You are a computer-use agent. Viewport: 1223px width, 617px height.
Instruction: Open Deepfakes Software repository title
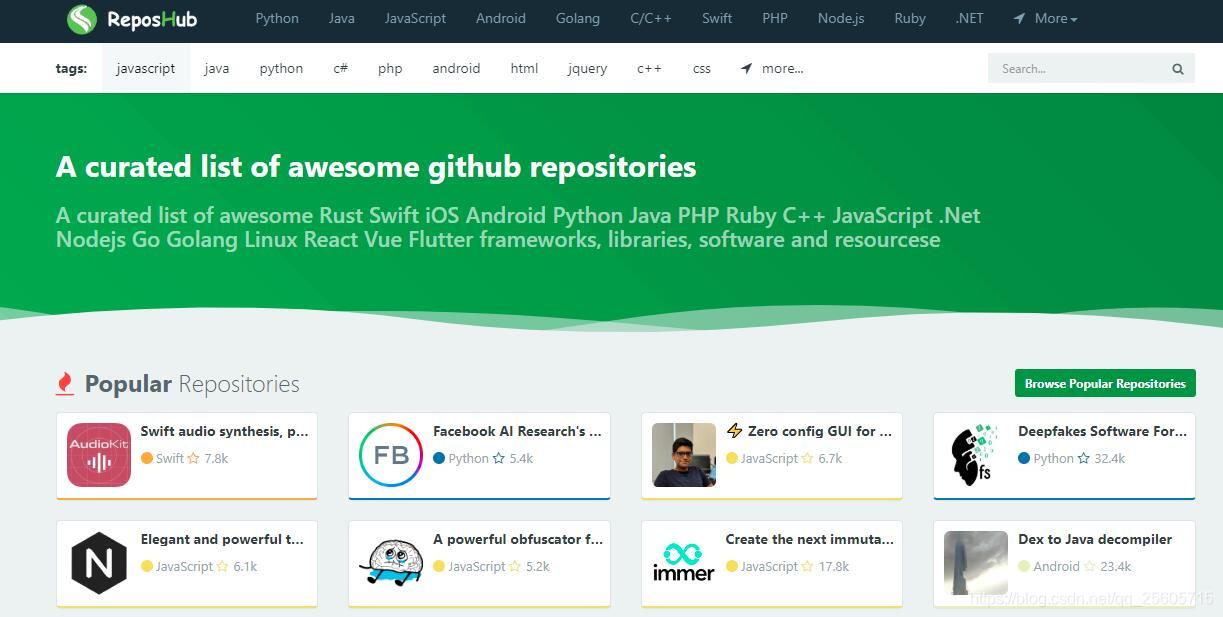coord(1103,431)
